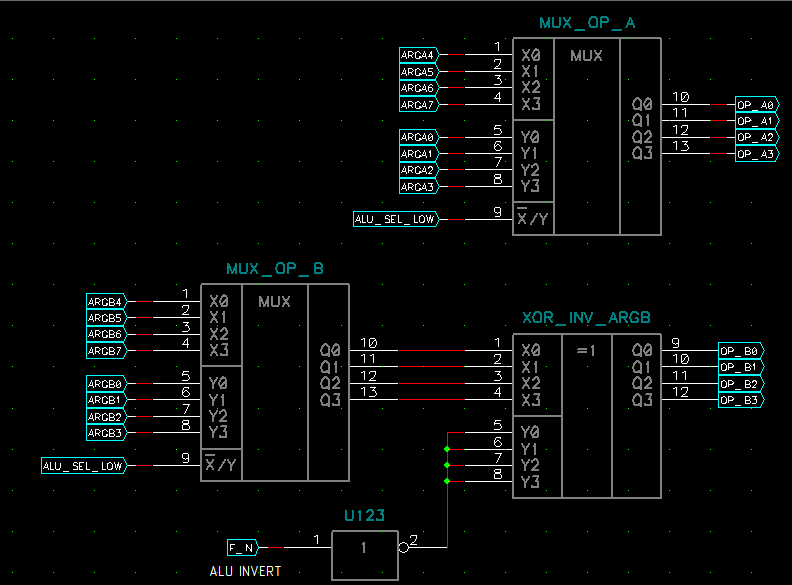The image size is (792, 585).
Task: Click the MUX_OP_A component title
Action: (x=586, y=23)
